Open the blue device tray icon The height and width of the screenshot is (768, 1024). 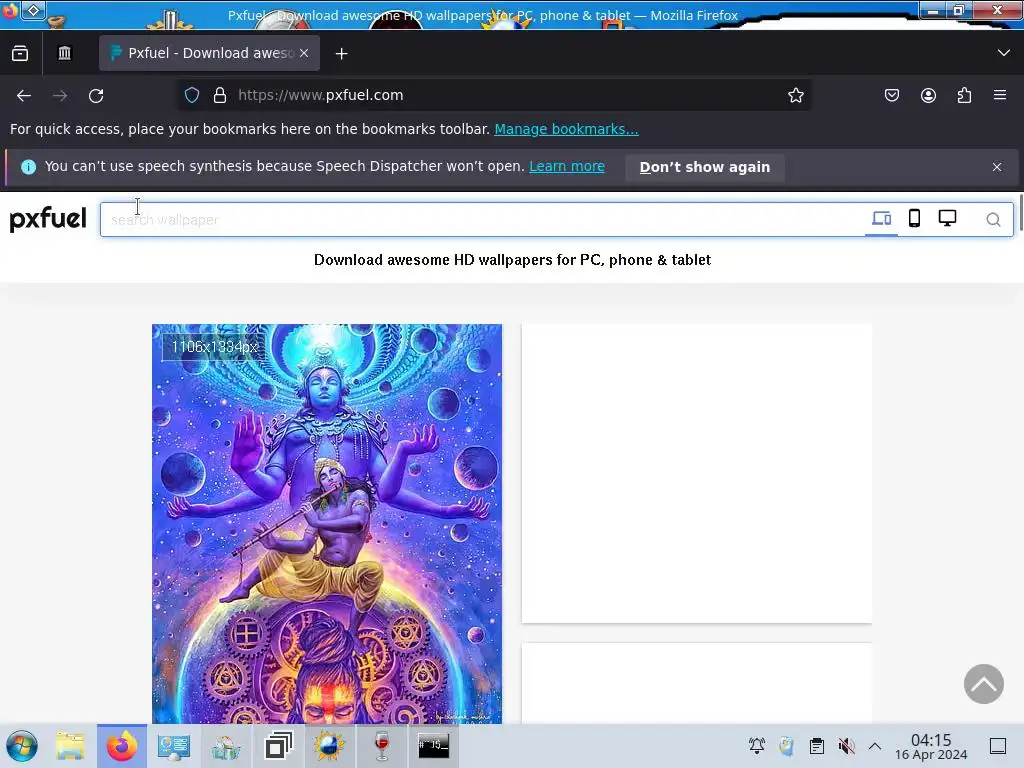pyautogui.click(x=786, y=746)
